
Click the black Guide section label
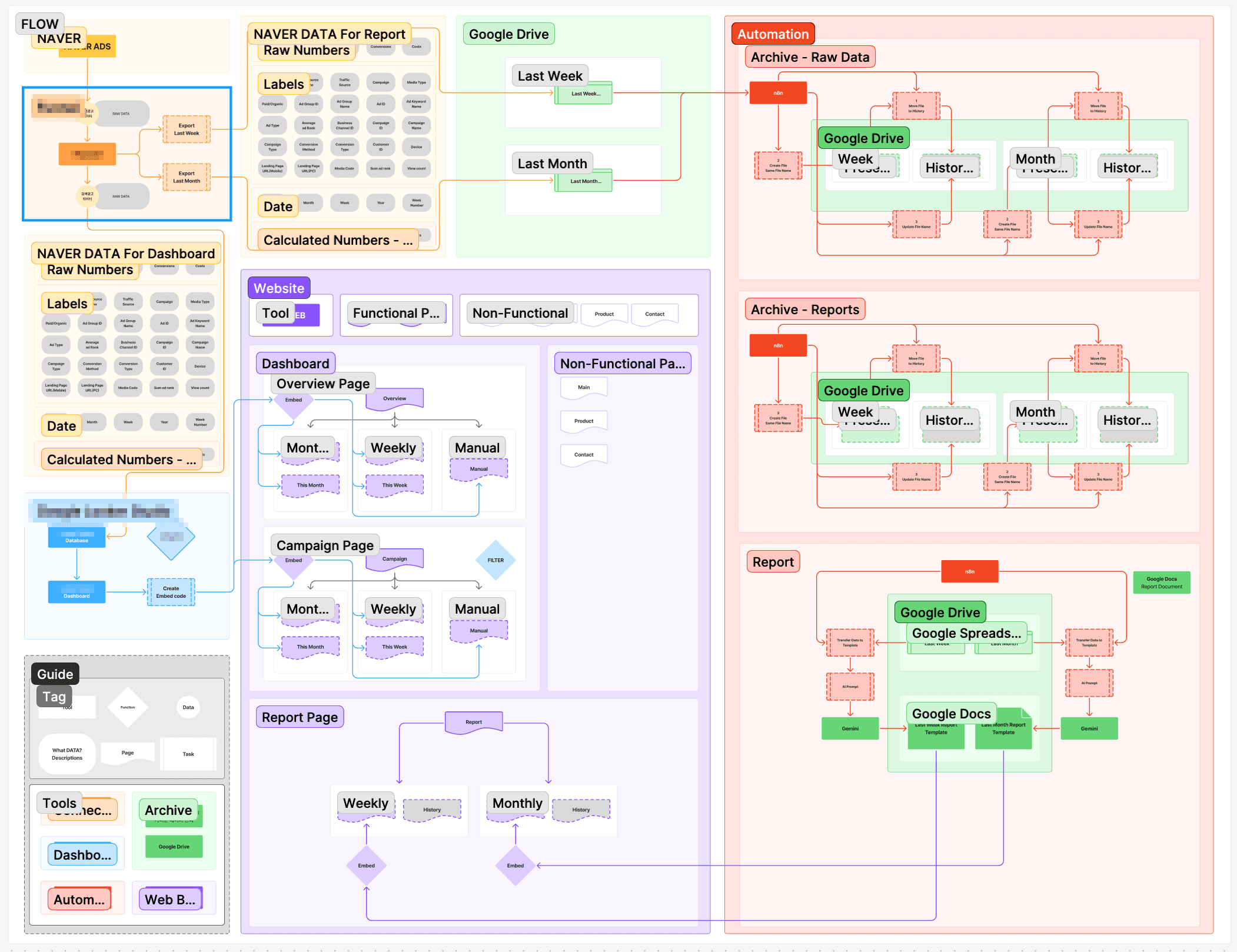tap(55, 674)
